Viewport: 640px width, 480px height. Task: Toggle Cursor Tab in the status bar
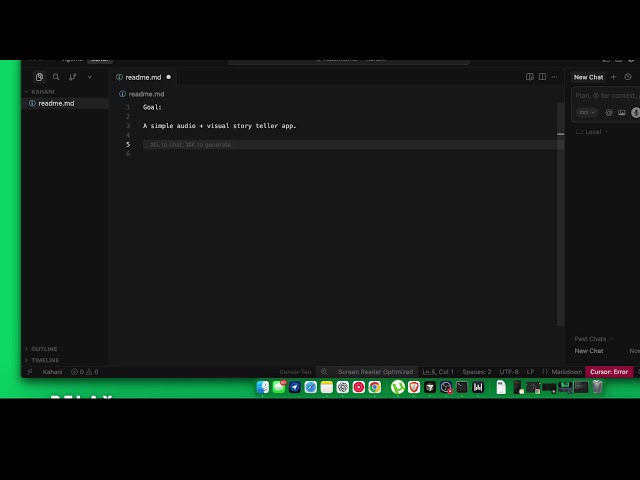[296, 372]
